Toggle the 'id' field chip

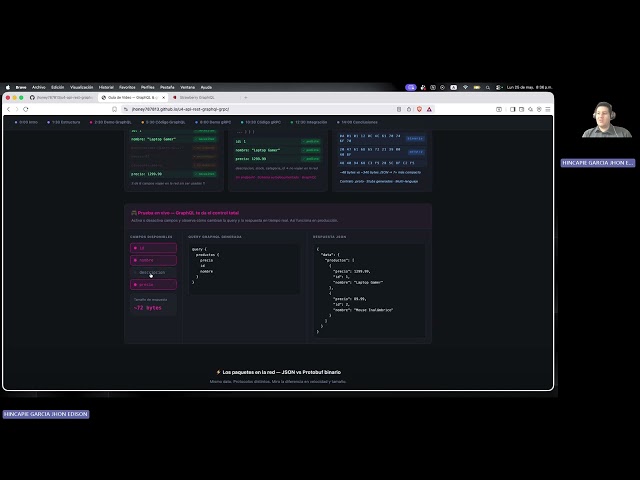click(153, 248)
